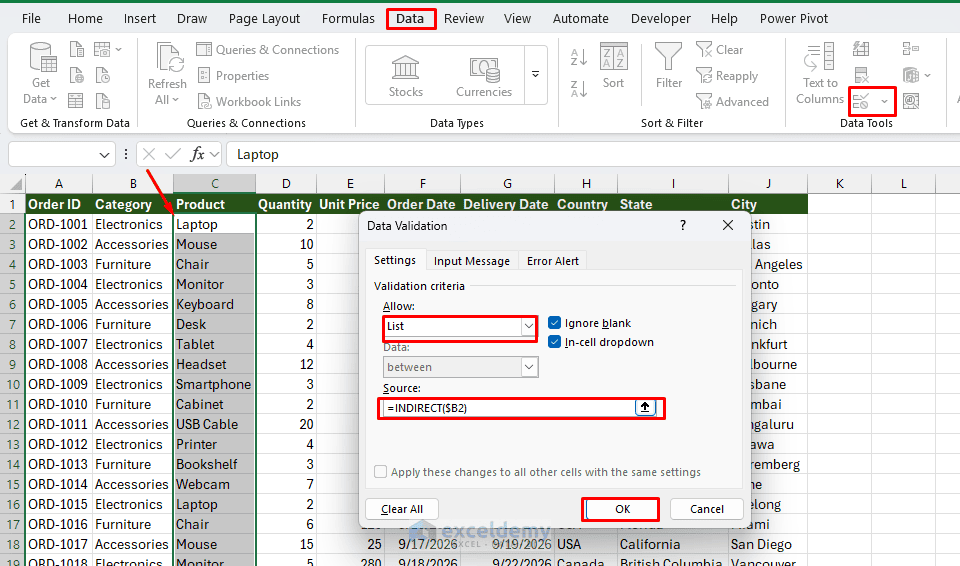Sort Z to A descending
The image size is (960, 566).
tap(579, 89)
